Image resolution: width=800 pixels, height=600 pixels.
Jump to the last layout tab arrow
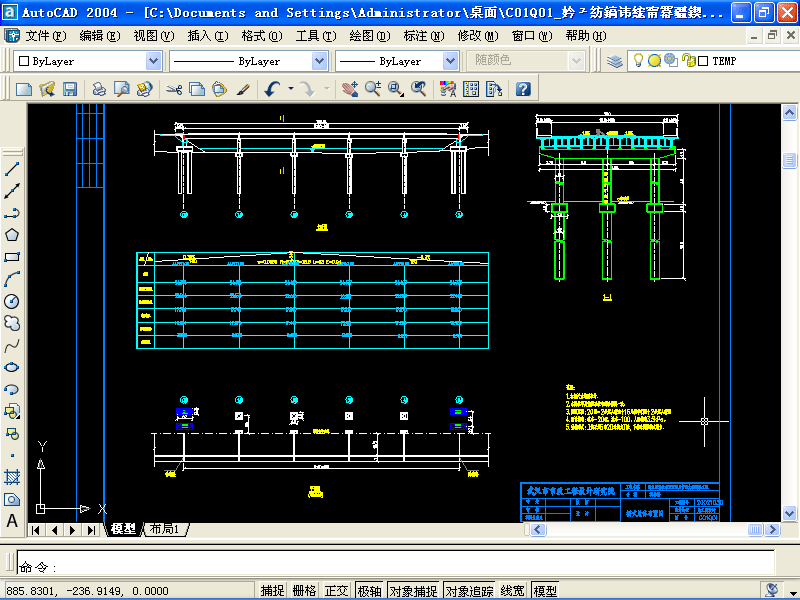[x=90, y=530]
